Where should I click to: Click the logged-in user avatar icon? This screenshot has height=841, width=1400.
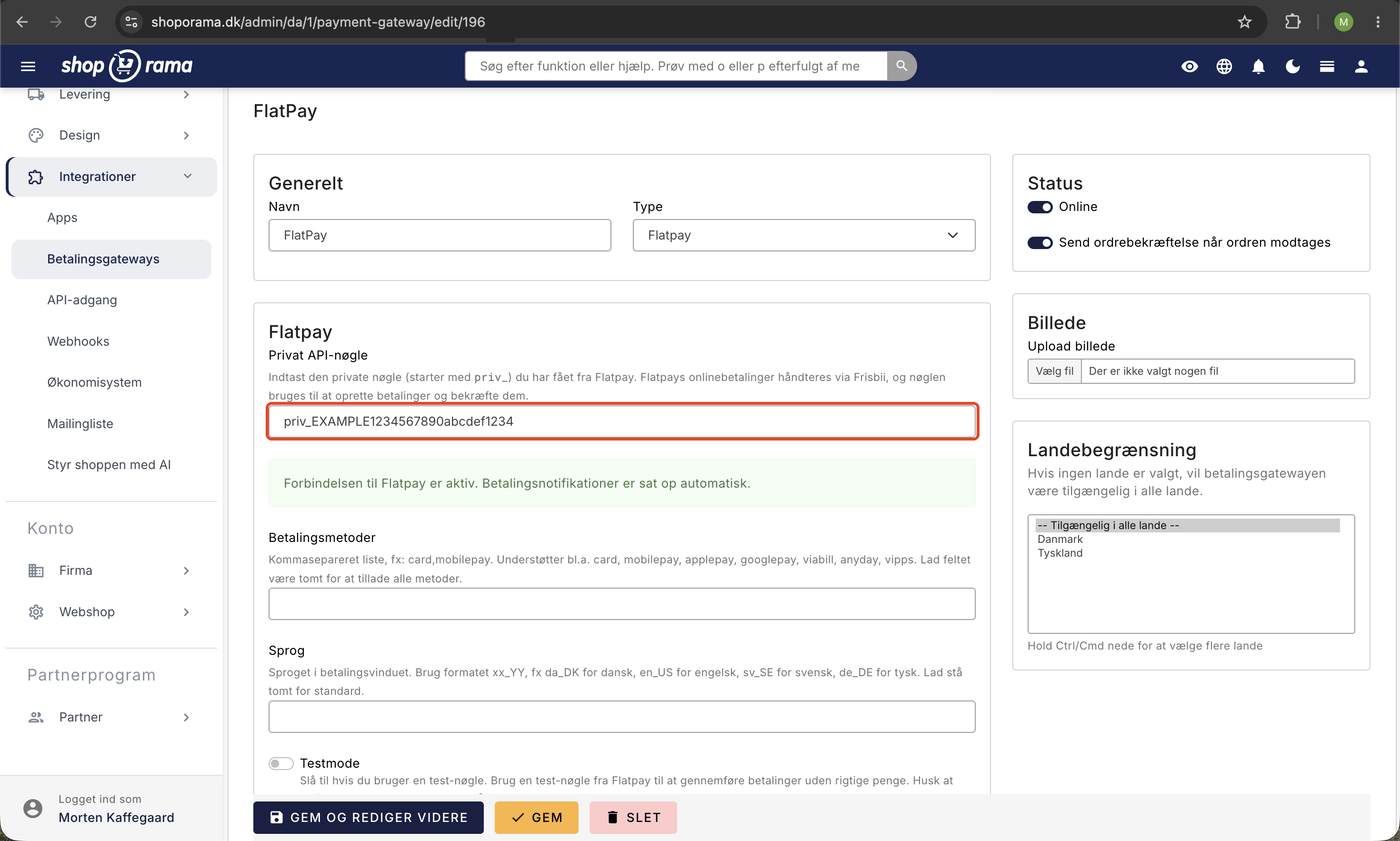[33, 808]
